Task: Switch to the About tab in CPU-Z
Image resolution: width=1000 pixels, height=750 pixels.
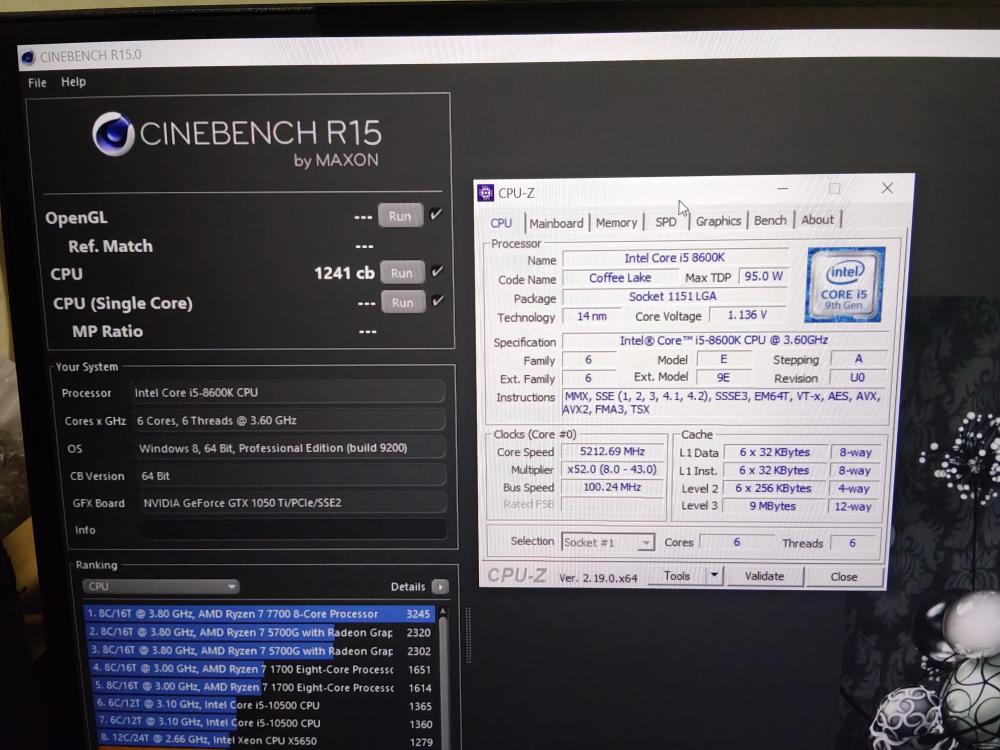Action: point(817,220)
